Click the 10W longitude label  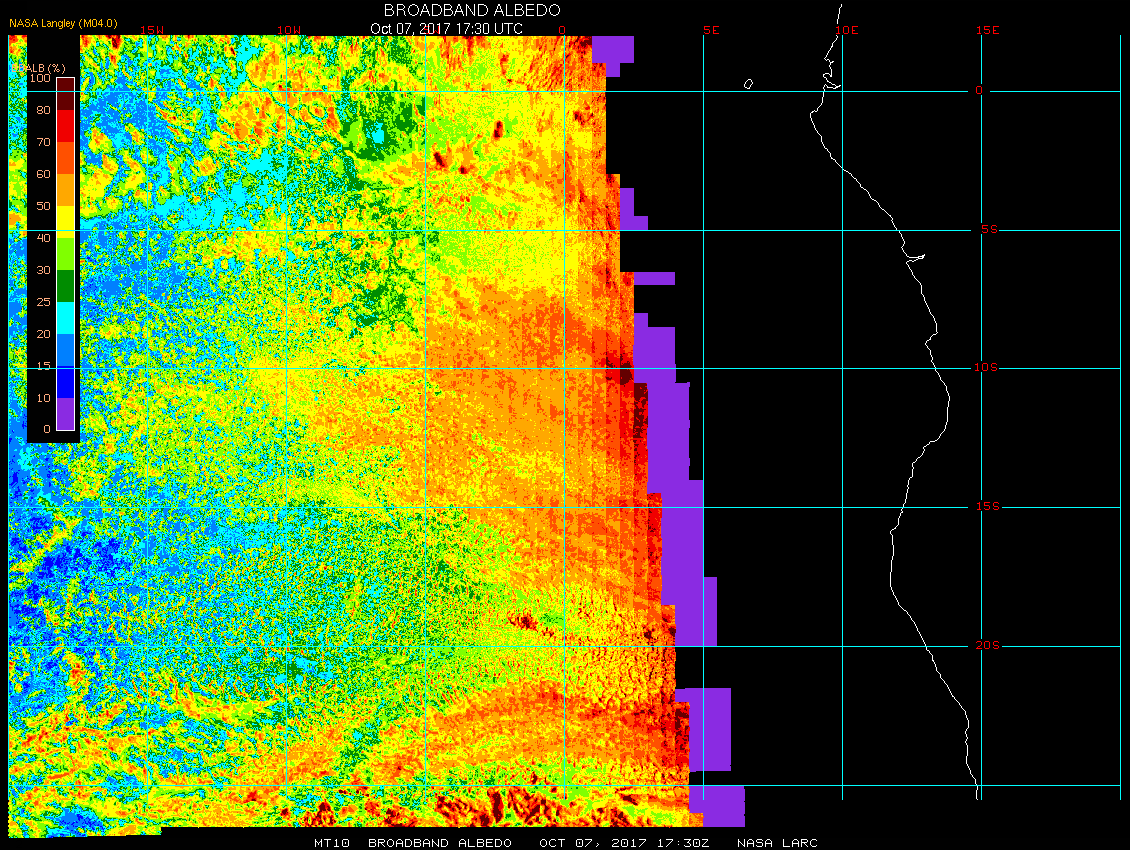tap(289, 30)
